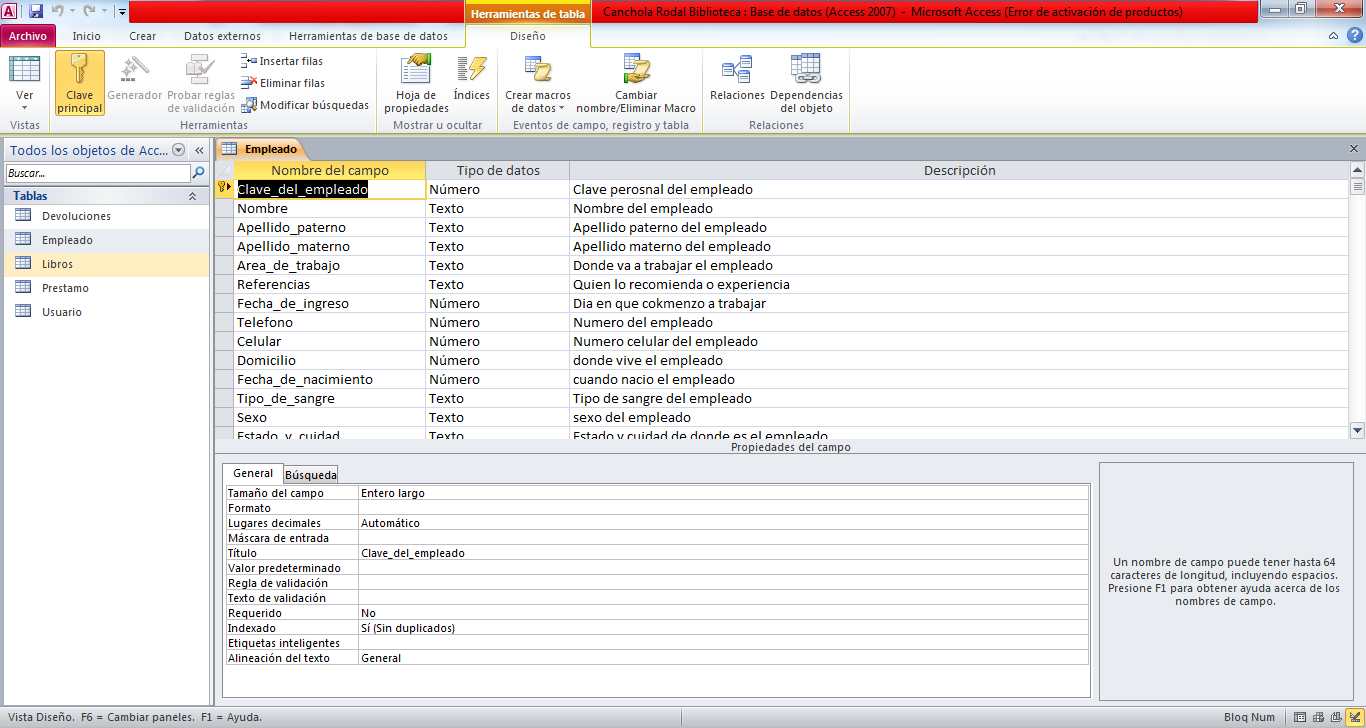Click Insertar filas in the ribbon
Screen dimensions: 1366x728
pyautogui.click(x=282, y=61)
